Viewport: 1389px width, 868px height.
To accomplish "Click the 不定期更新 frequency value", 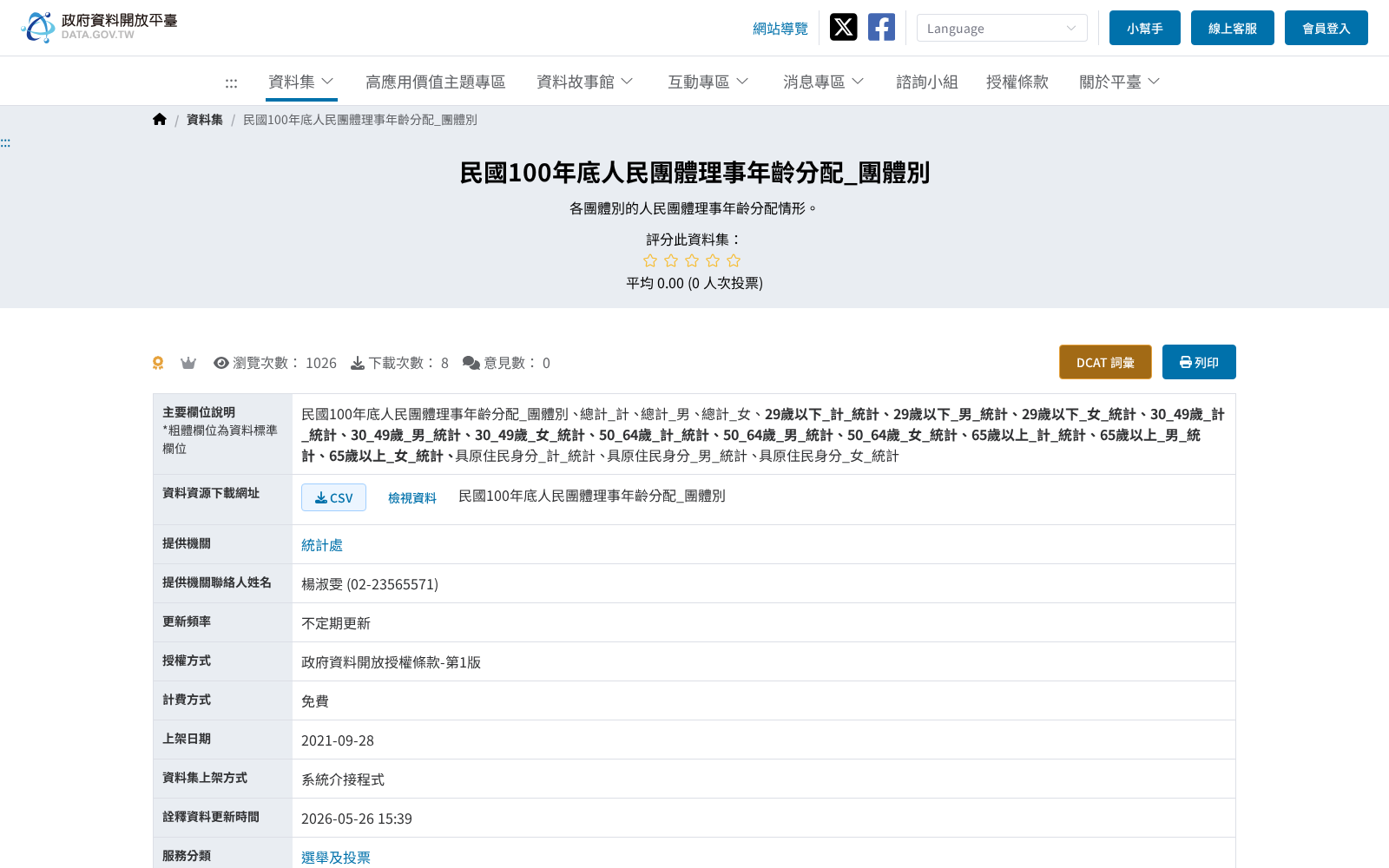I will (336, 623).
